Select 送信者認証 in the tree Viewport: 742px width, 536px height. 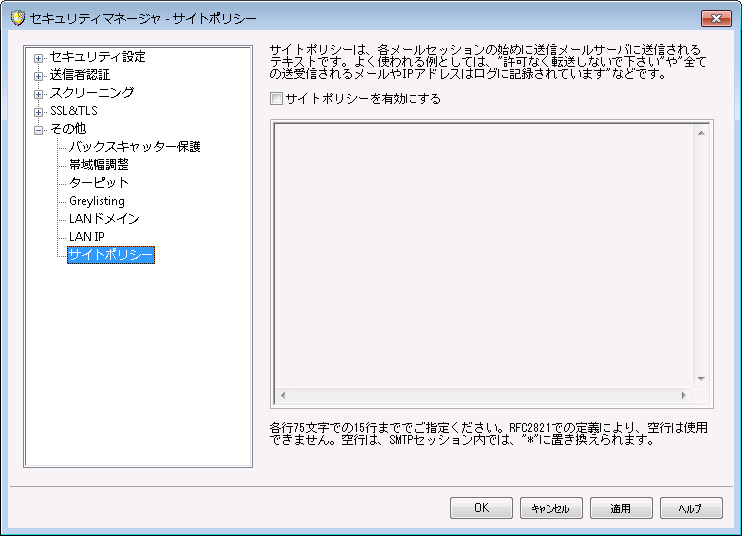coord(80,75)
